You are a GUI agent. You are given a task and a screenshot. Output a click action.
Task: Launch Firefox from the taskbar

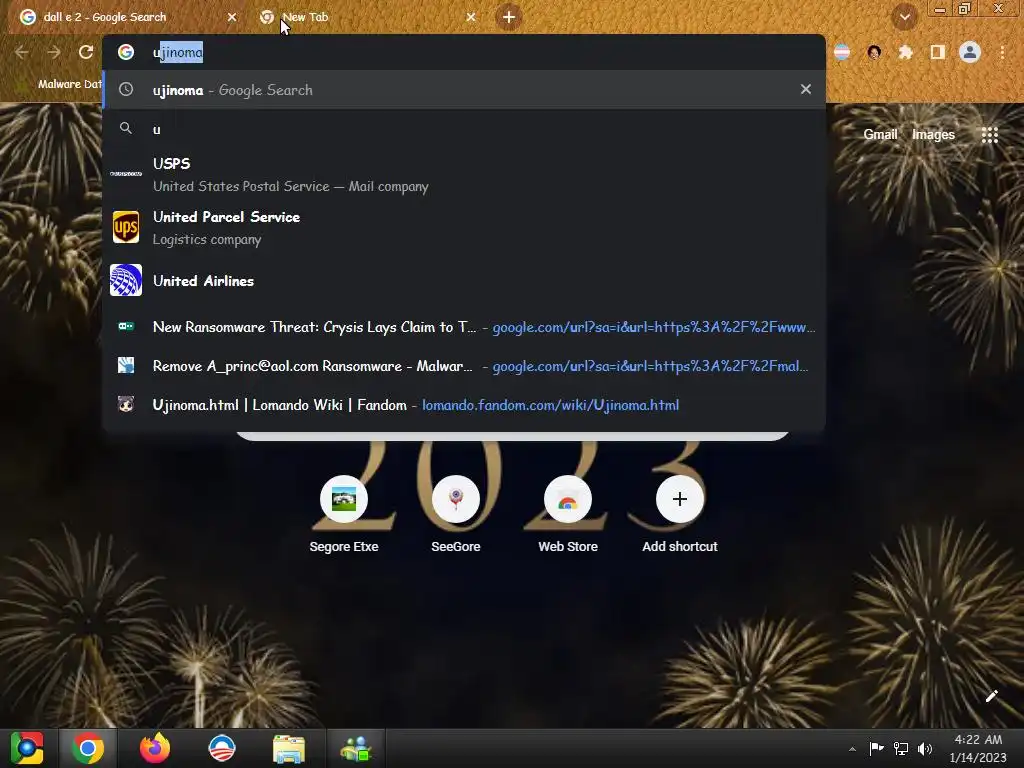(155, 748)
